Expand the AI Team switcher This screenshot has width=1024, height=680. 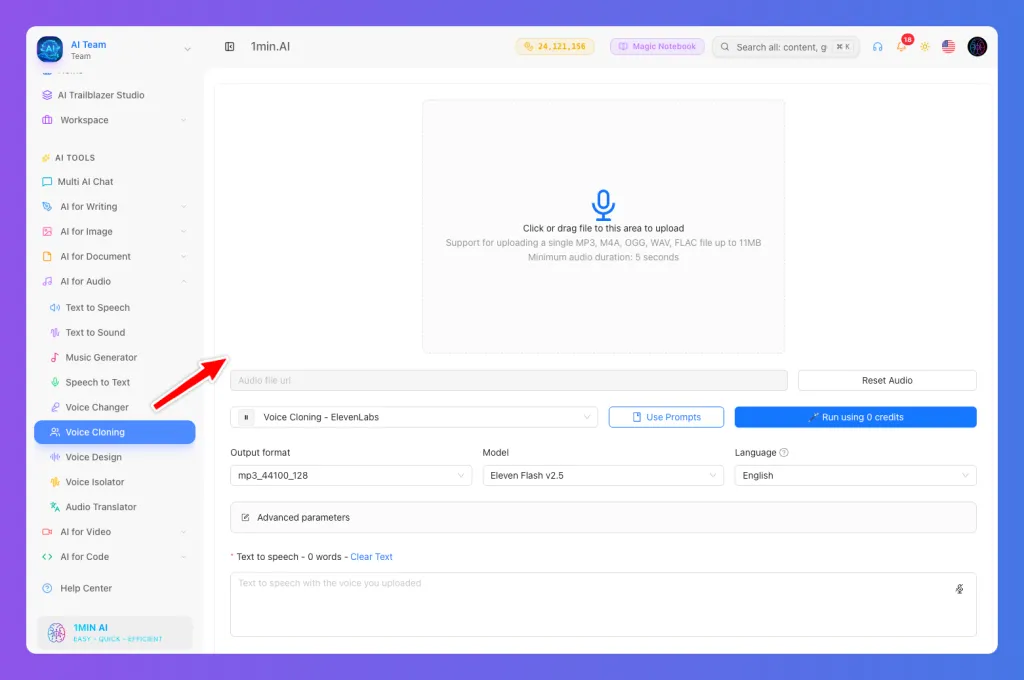coord(187,49)
